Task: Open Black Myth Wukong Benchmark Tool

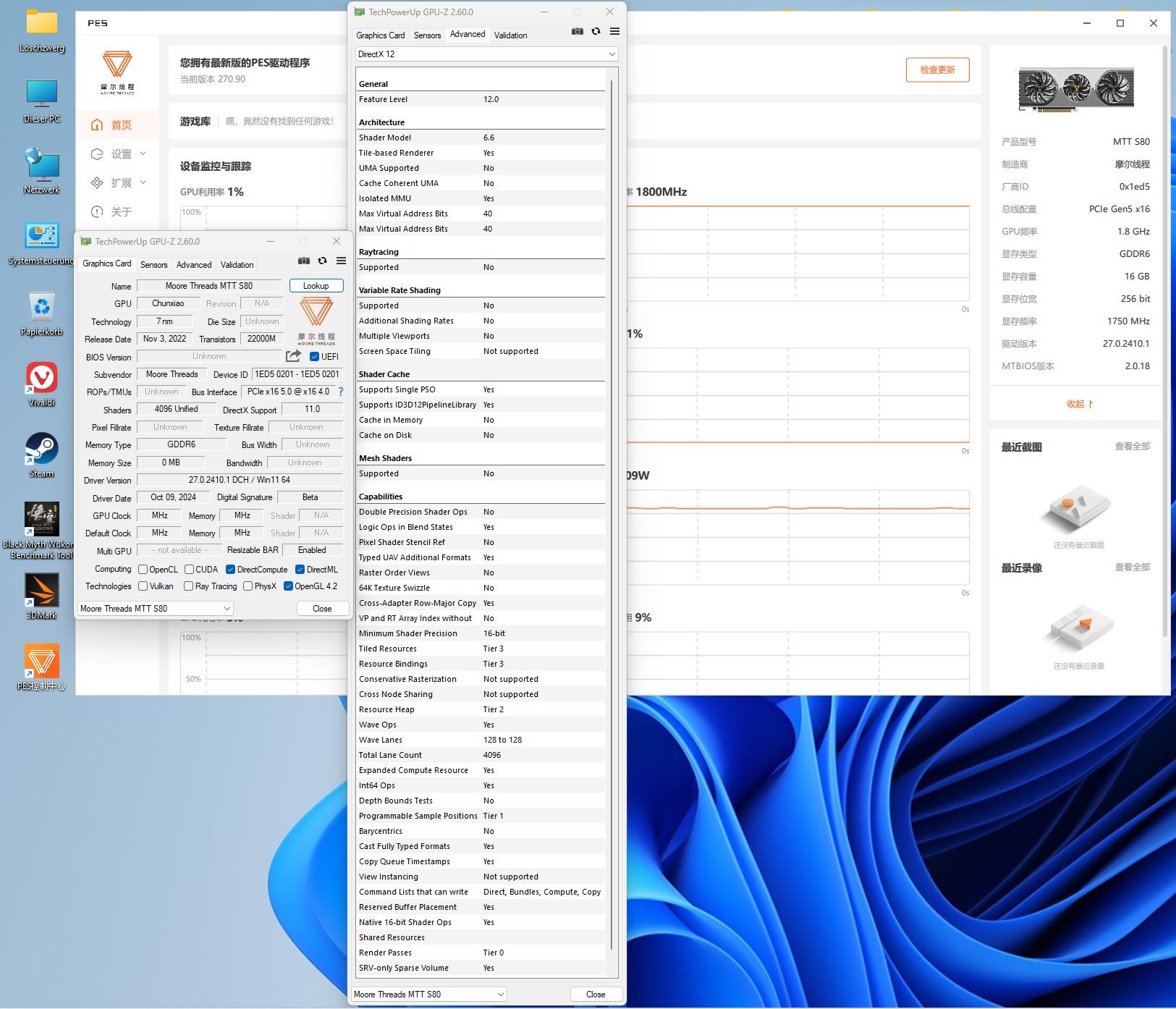Action: click(x=41, y=531)
